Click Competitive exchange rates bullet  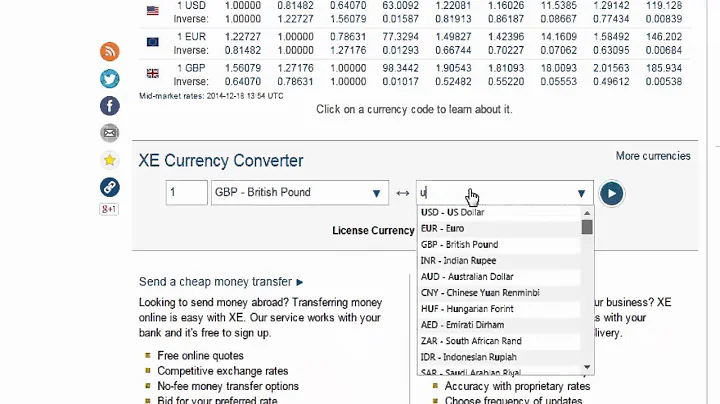pyautogui.click(x=223, y=371)
